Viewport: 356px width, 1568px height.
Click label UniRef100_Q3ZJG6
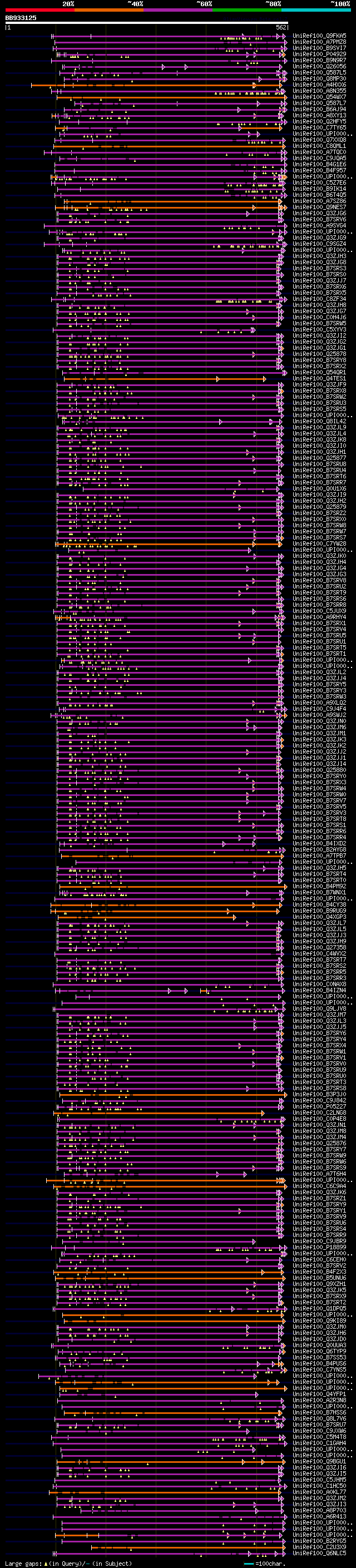pos(319,213)
